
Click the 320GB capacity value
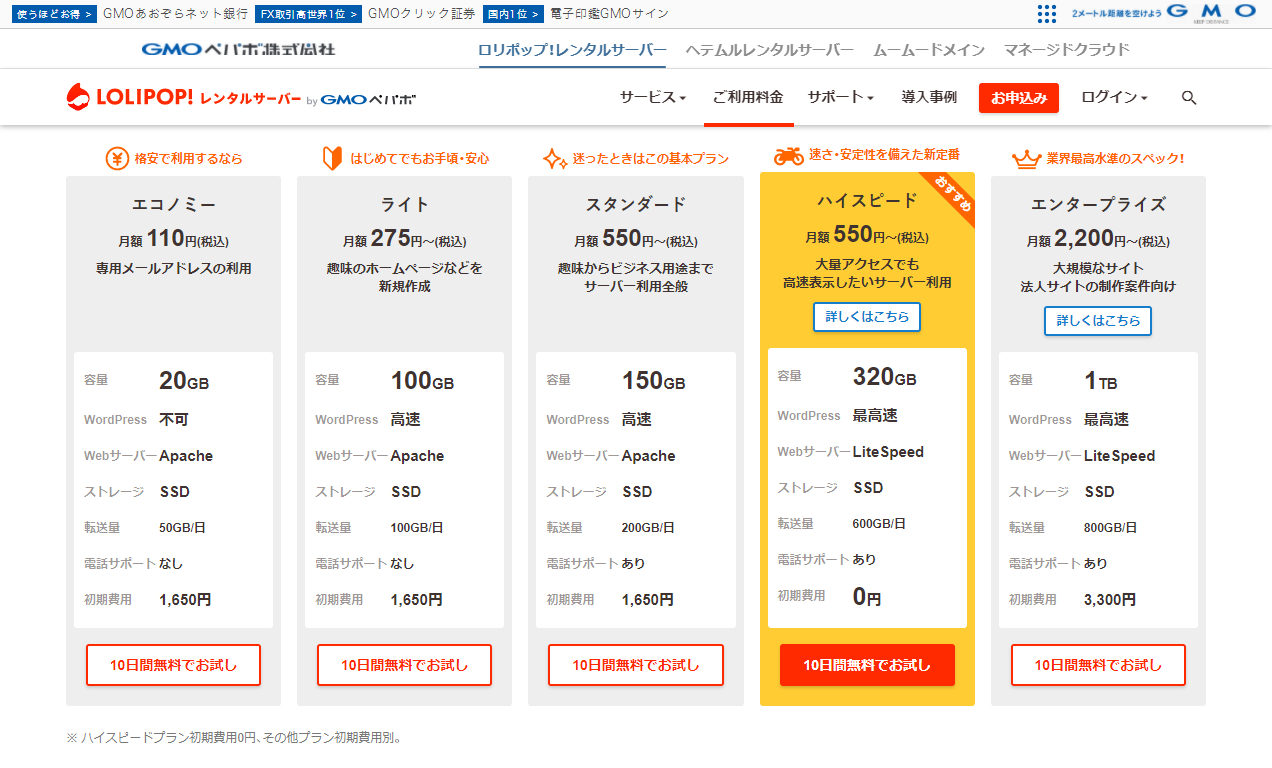[884, 376]
